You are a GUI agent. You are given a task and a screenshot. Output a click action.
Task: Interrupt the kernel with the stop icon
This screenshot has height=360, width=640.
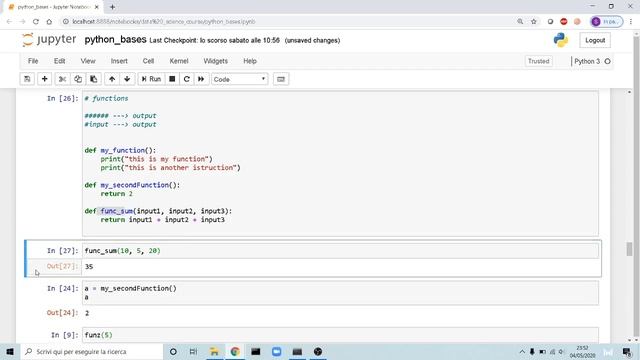[172, 79]
